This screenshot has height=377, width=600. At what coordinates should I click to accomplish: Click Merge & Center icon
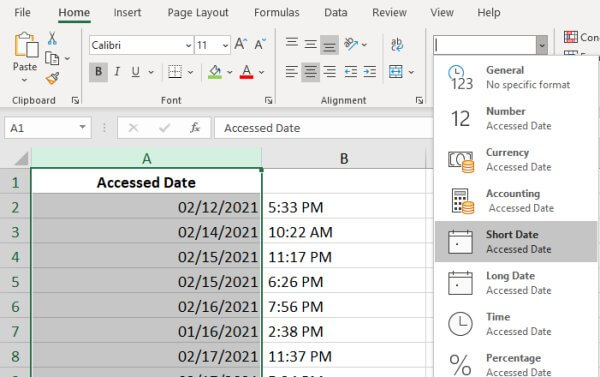[396, 72]
